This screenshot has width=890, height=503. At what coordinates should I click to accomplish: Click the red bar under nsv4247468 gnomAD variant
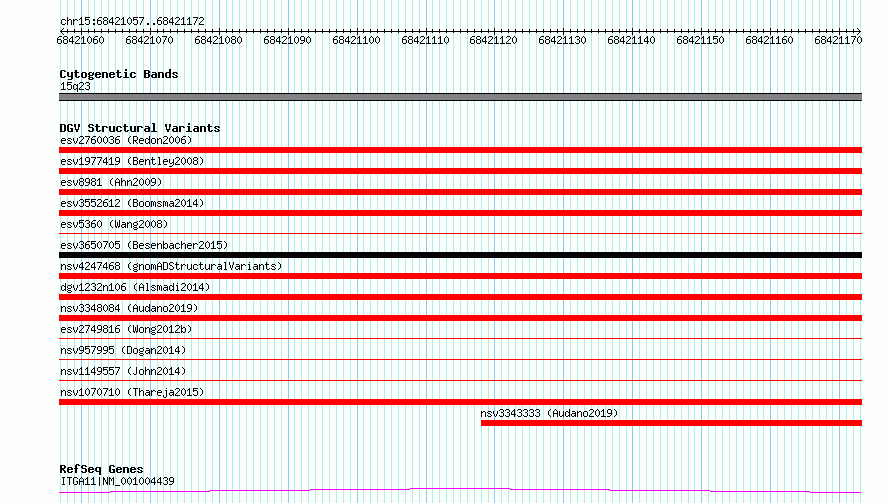click(460, 276)
